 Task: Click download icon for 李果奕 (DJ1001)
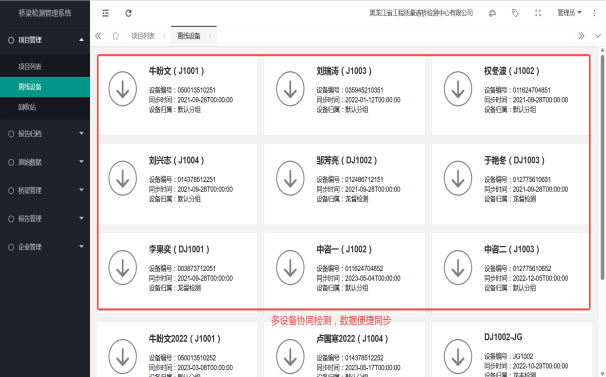(x=123, y=267)
